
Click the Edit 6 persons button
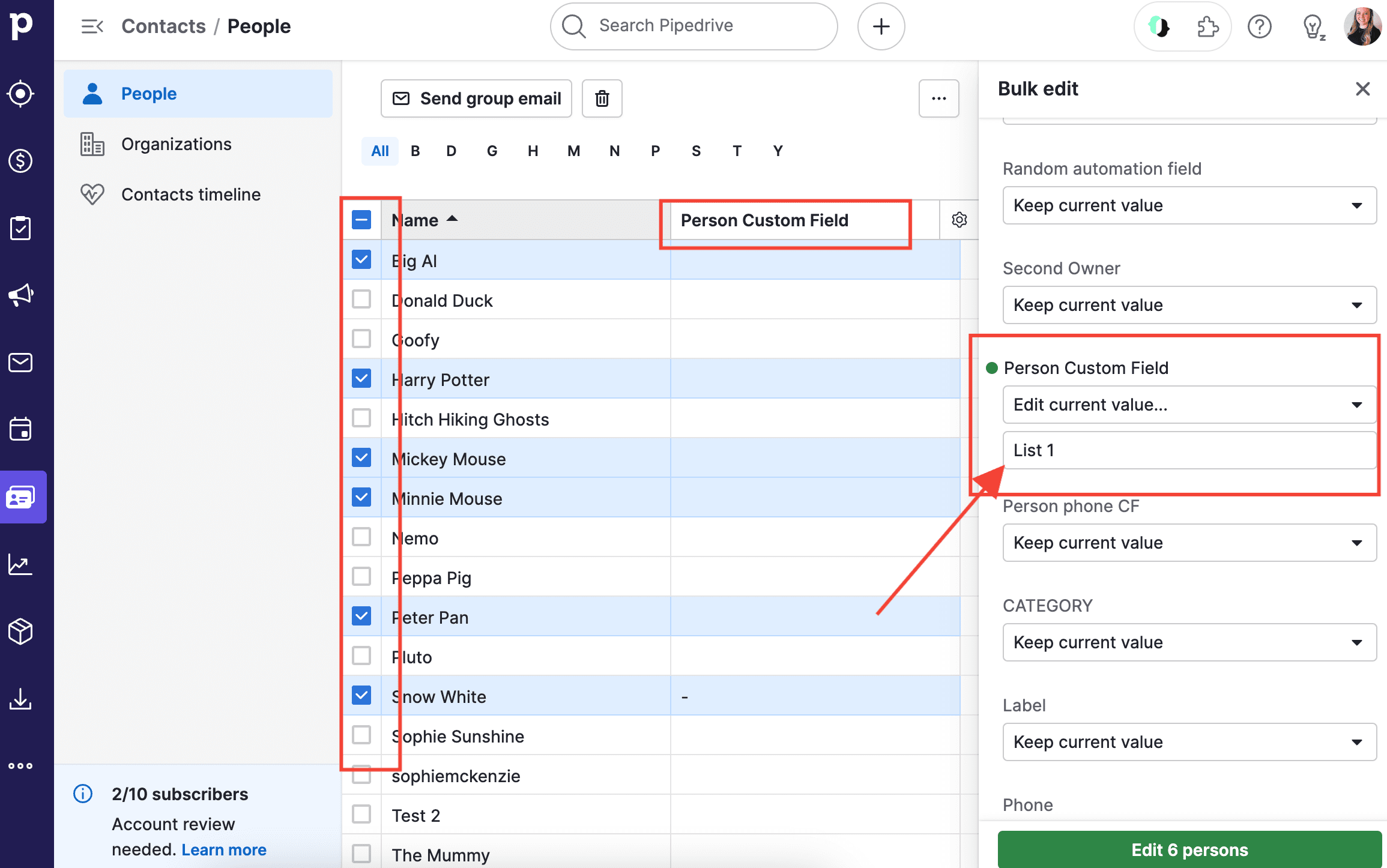(x=1189, y=849)
